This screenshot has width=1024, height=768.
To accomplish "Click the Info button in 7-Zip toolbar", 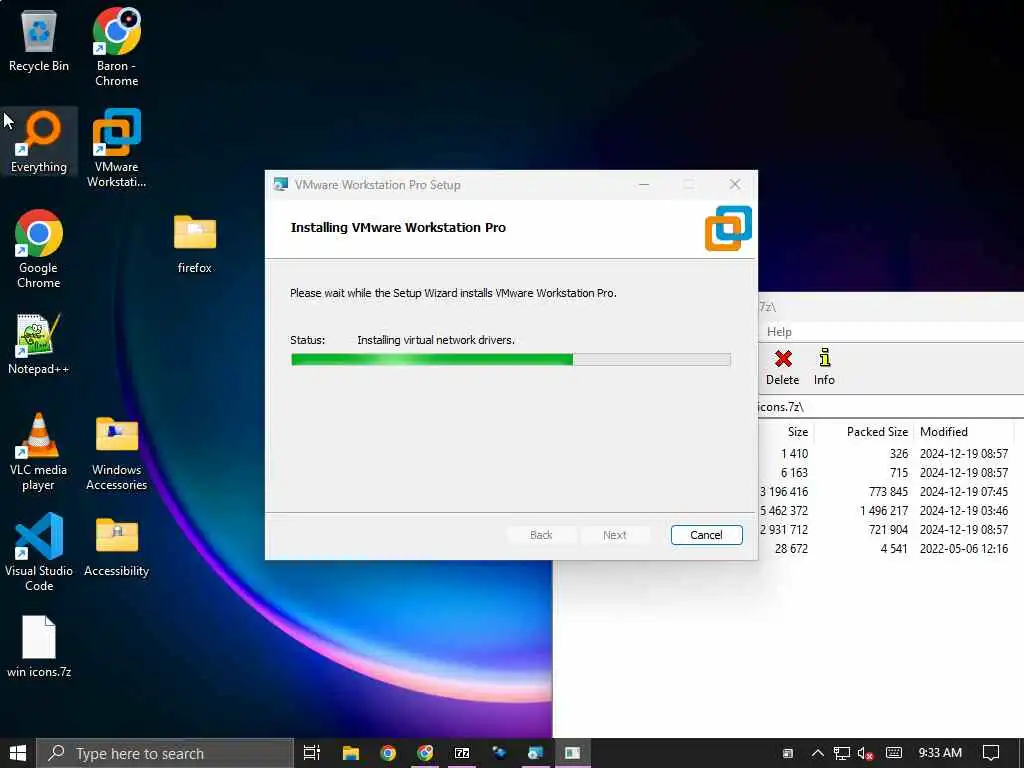I will point(824,367).
